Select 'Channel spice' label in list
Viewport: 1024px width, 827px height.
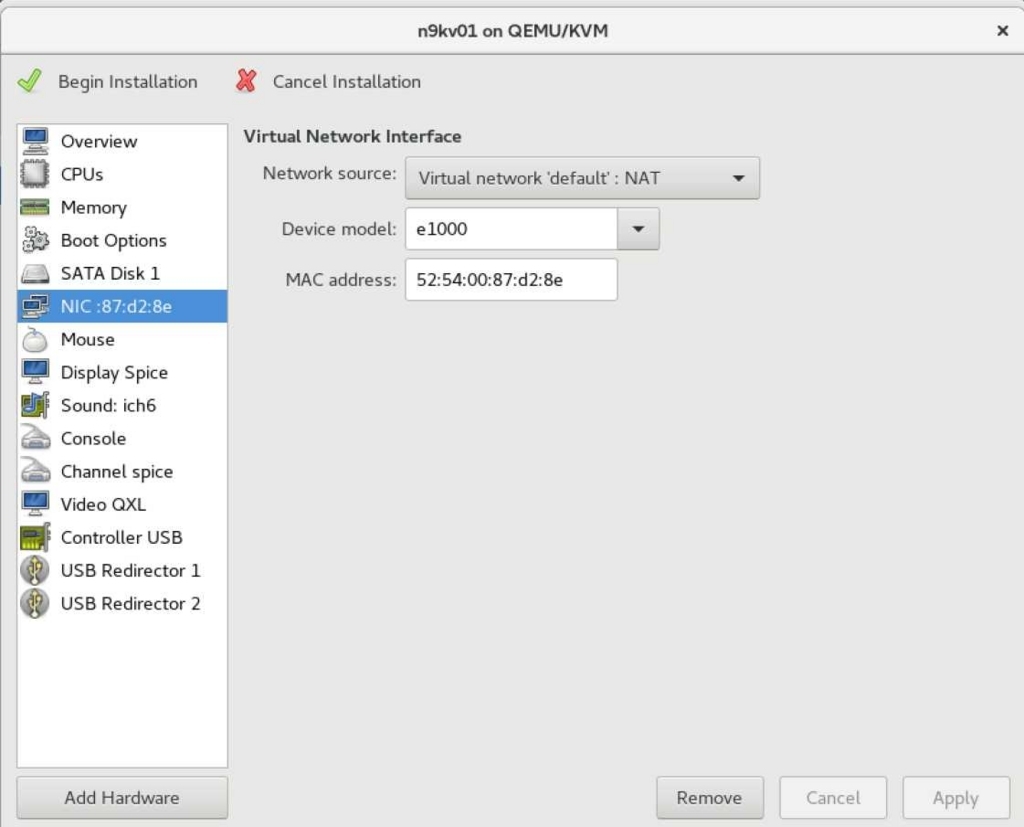pos(117,472)
